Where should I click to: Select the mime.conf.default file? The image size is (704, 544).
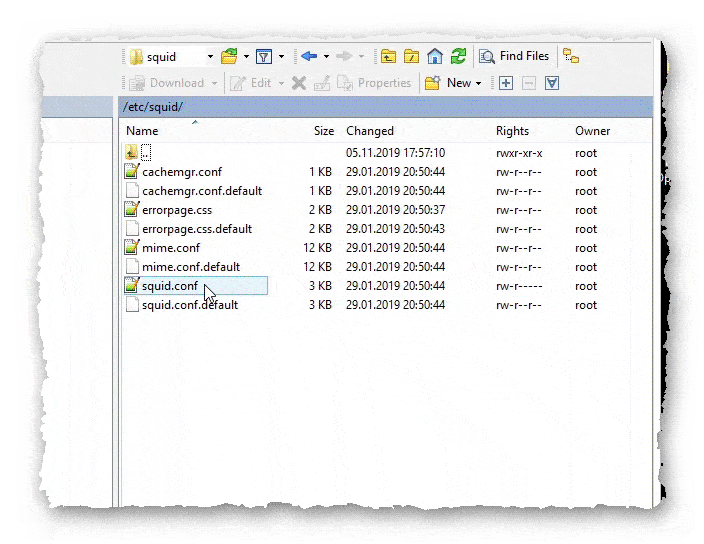coord(191,267)
